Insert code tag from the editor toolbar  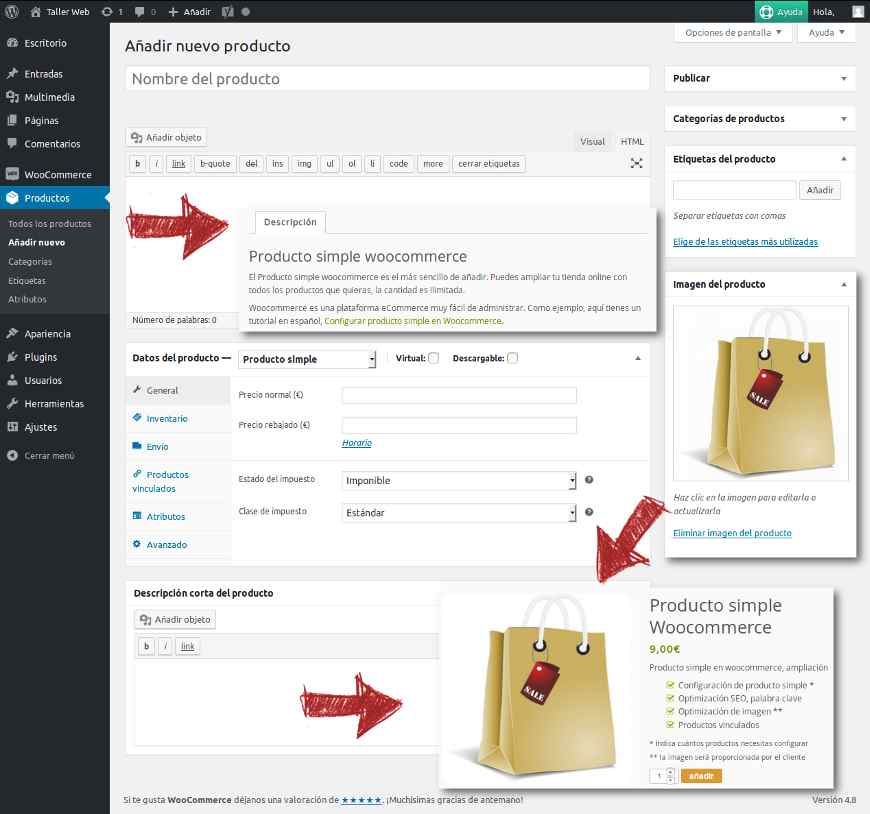(x=398, y=164)
